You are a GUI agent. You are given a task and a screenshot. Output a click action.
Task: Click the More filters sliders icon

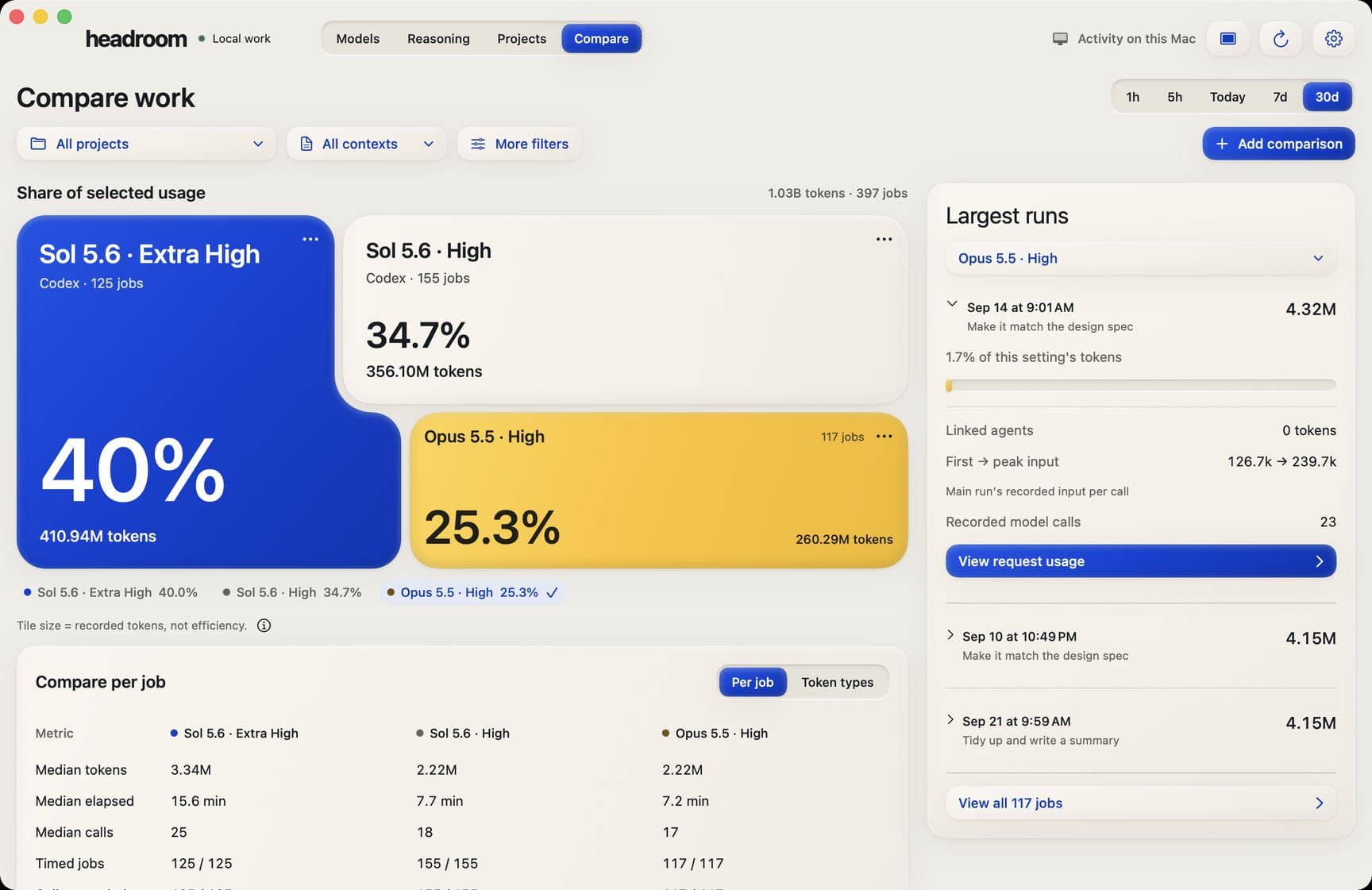(x=478, y=144)
